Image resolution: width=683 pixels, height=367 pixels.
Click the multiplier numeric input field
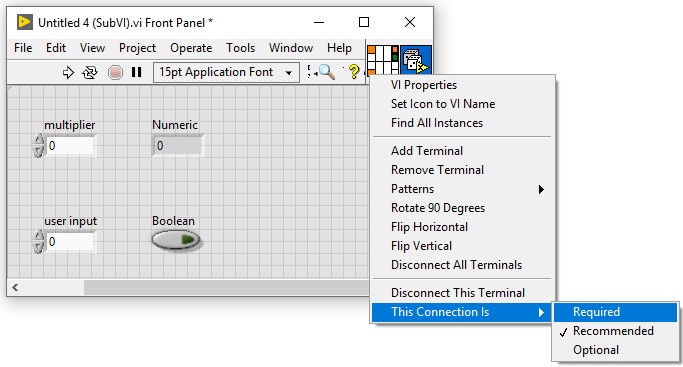[x=70, y=145]
